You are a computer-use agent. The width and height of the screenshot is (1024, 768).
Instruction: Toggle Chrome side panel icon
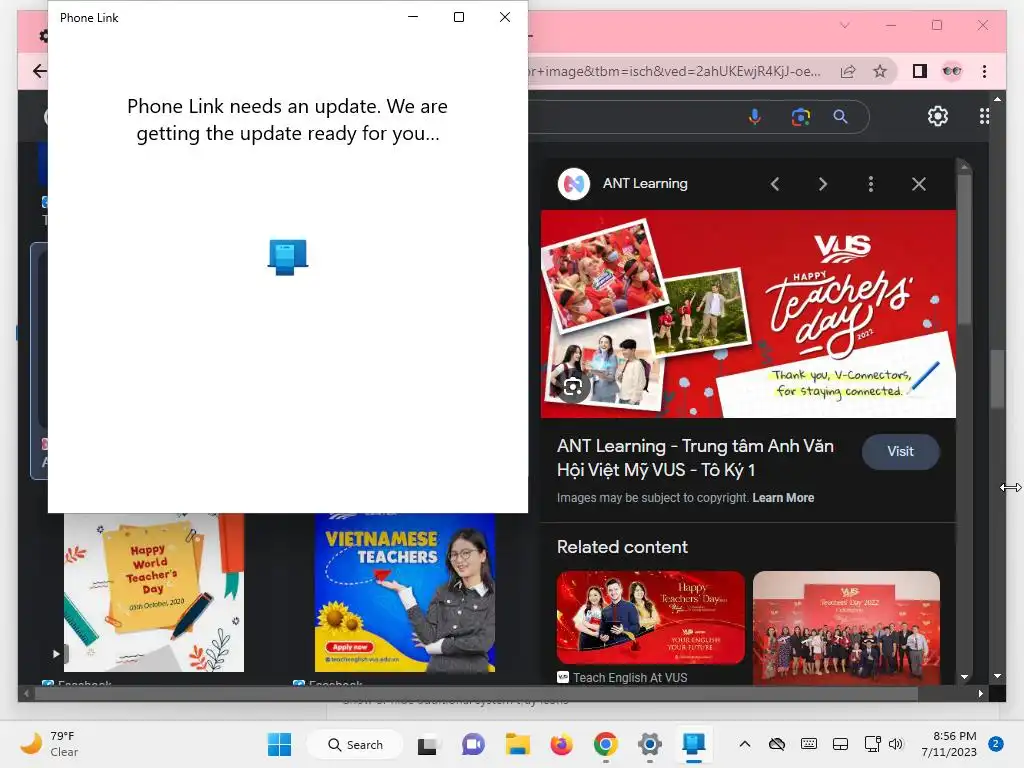pyautogui.click(x=920, y=71)
